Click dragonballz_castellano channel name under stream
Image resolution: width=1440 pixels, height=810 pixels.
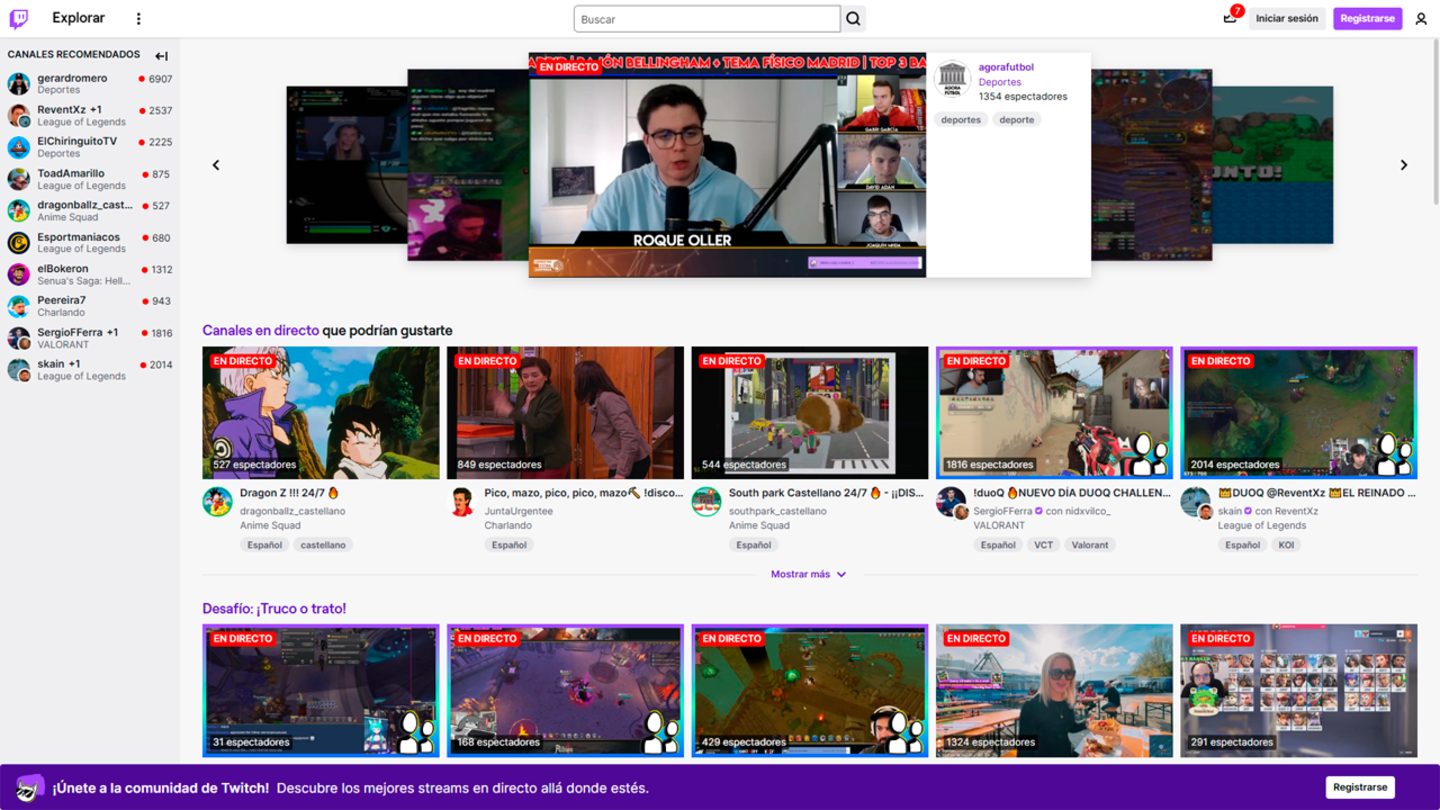click(292, 511)
